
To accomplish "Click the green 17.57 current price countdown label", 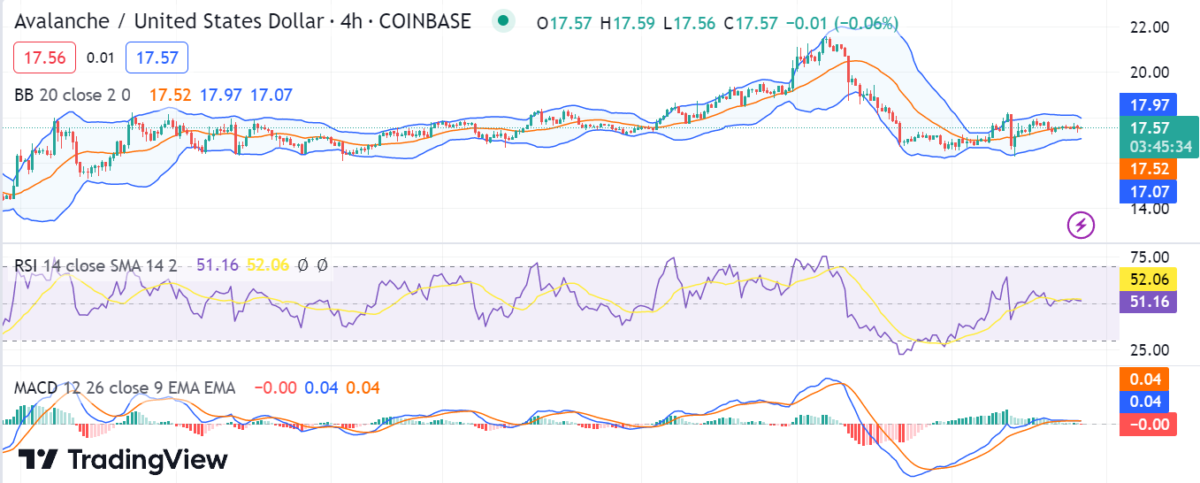I will [1158, 136].
